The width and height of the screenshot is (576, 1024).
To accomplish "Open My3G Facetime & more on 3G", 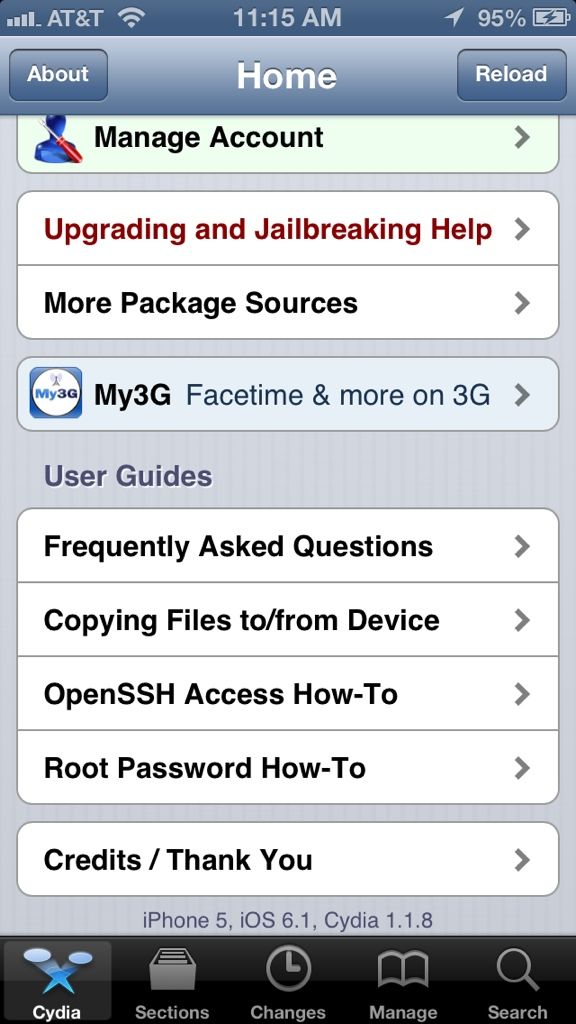I will pyautogui.click(x=288, y=394).
